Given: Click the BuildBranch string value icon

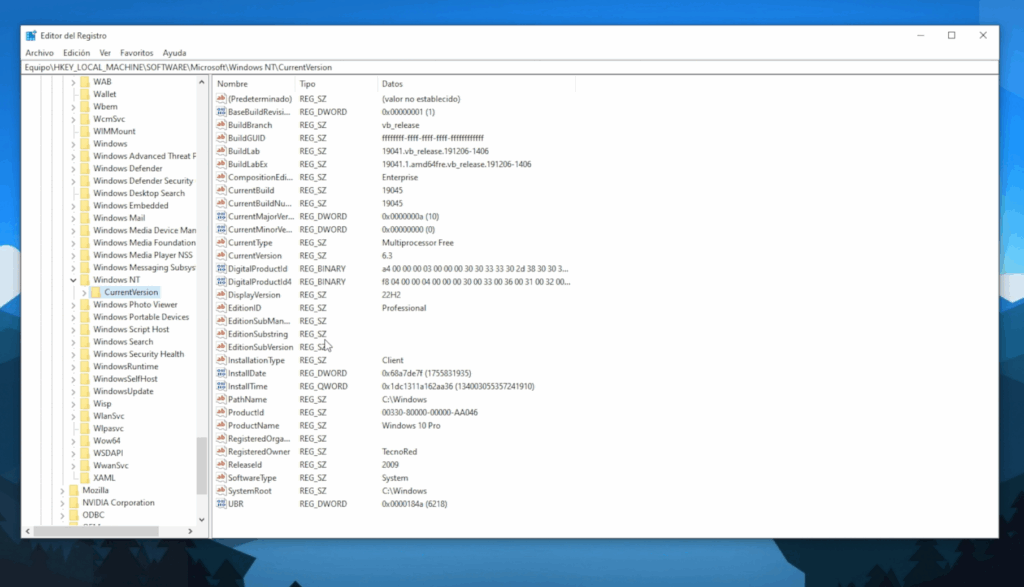Looking at the screenshot, I should point(221,125).
